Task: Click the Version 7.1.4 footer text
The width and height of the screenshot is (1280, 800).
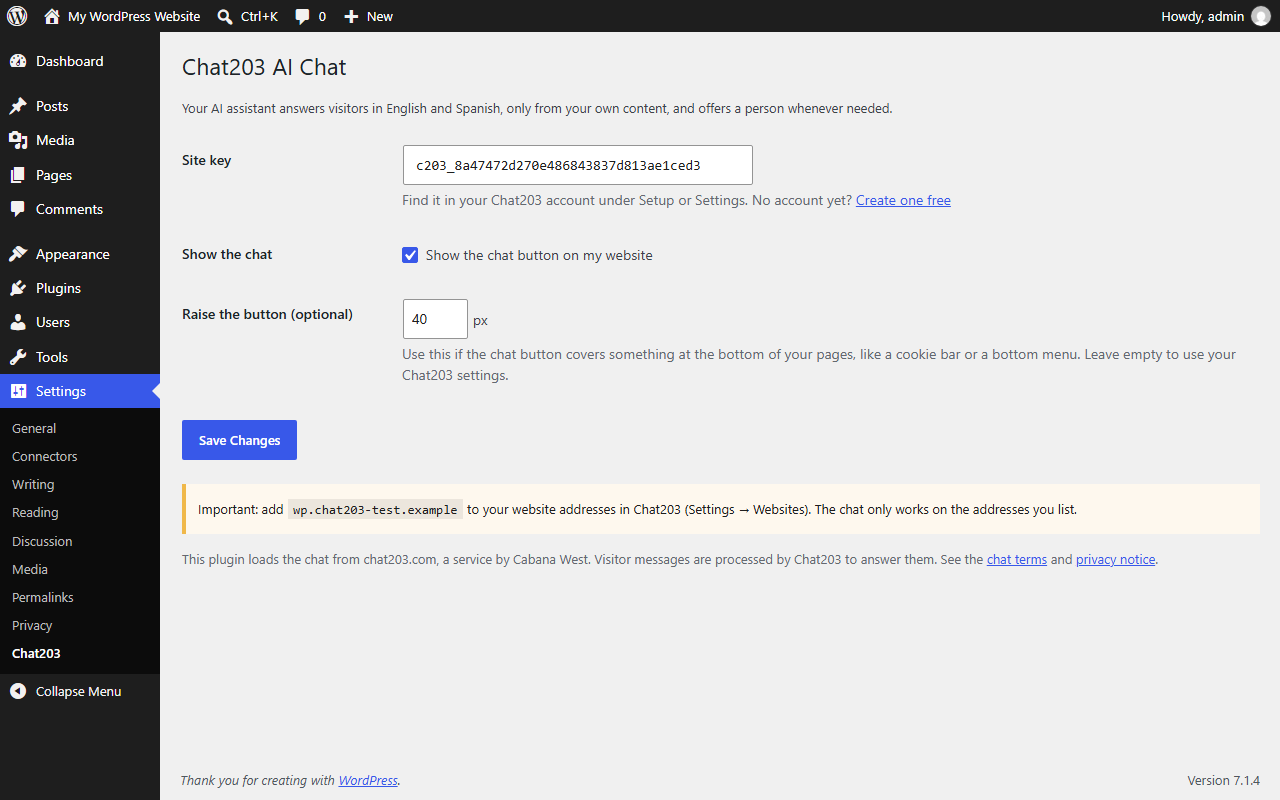Action: (1223, 780)
